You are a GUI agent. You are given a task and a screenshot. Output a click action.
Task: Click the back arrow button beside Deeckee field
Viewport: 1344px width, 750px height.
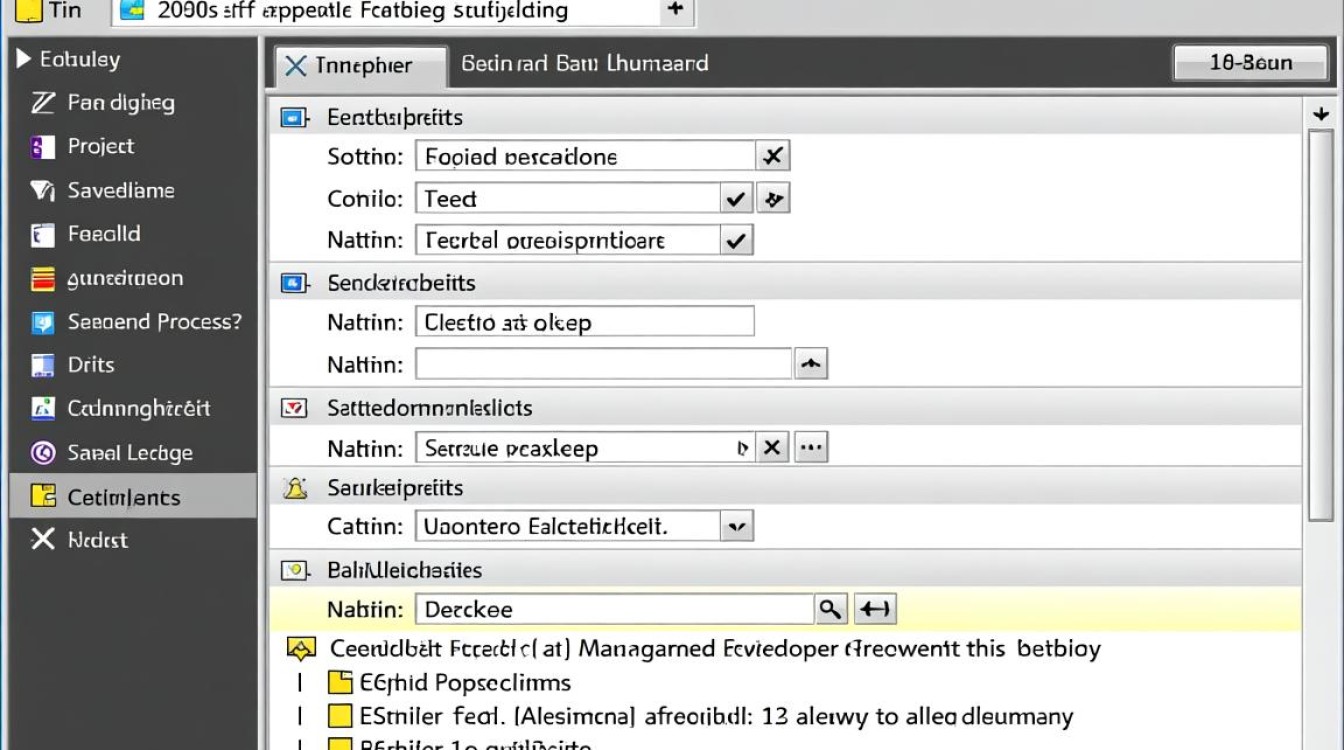pos(876,609)
